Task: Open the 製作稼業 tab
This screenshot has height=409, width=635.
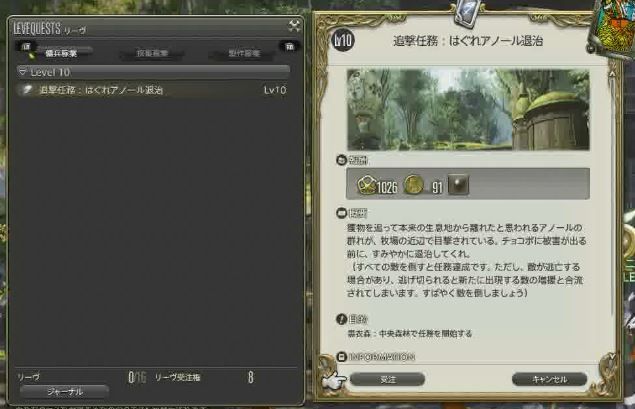Action: [x=244, y=53]
